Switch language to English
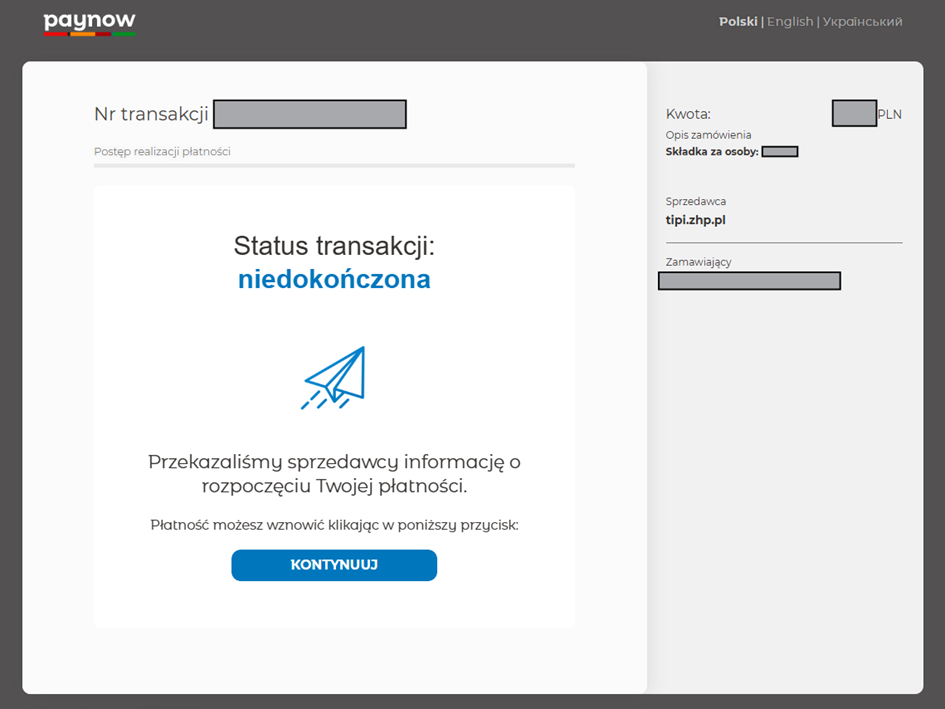This screenshot has width=945, height=709. [x=789, y=22]
